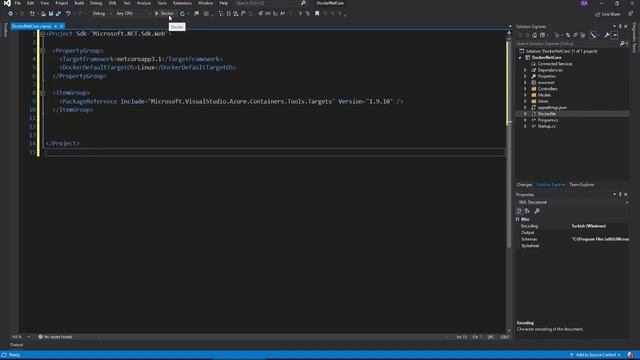
Task: Open the Debug menu
Action: click(x=96, y=3)
